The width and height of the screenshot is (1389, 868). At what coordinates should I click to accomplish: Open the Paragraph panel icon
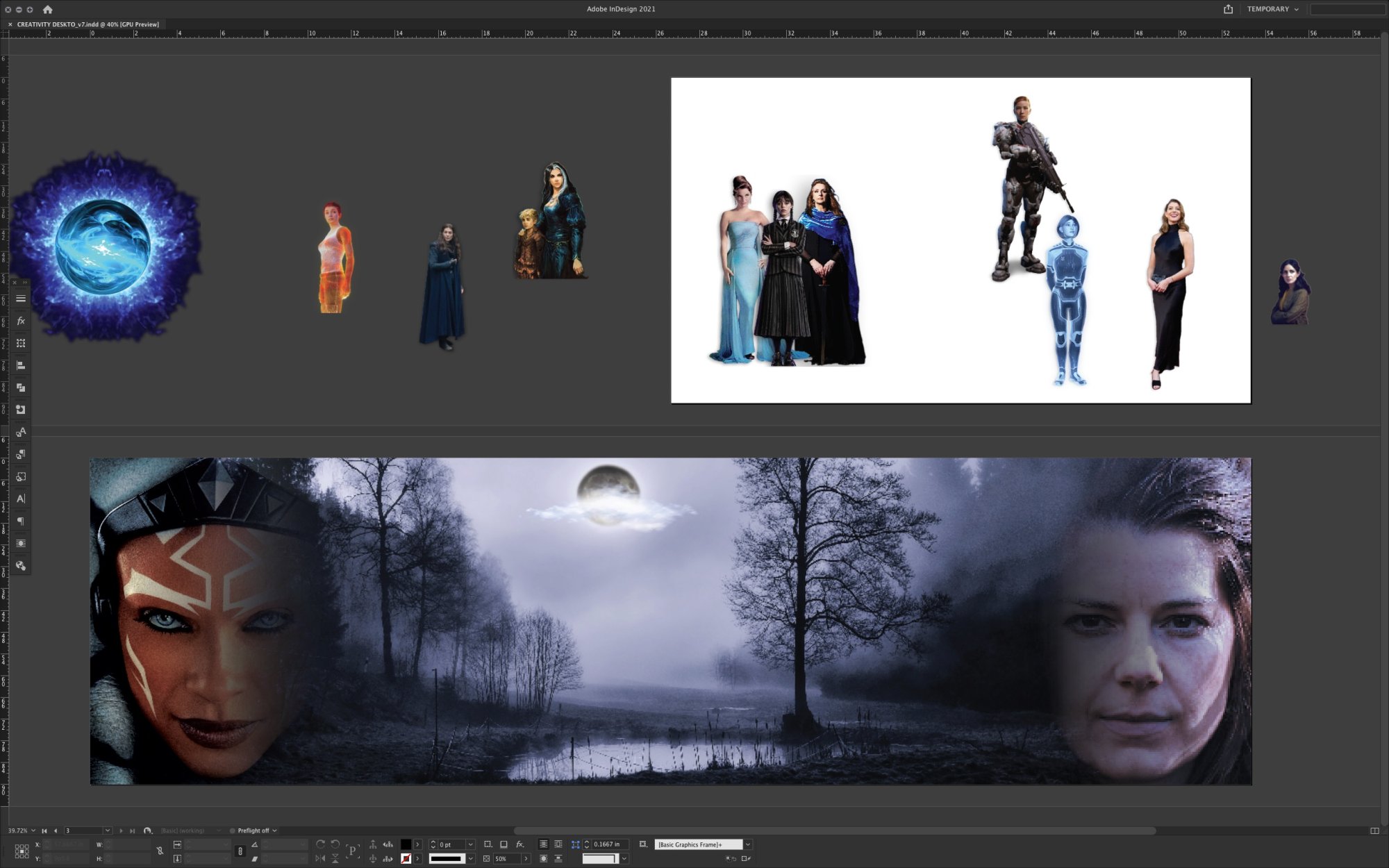21,521
